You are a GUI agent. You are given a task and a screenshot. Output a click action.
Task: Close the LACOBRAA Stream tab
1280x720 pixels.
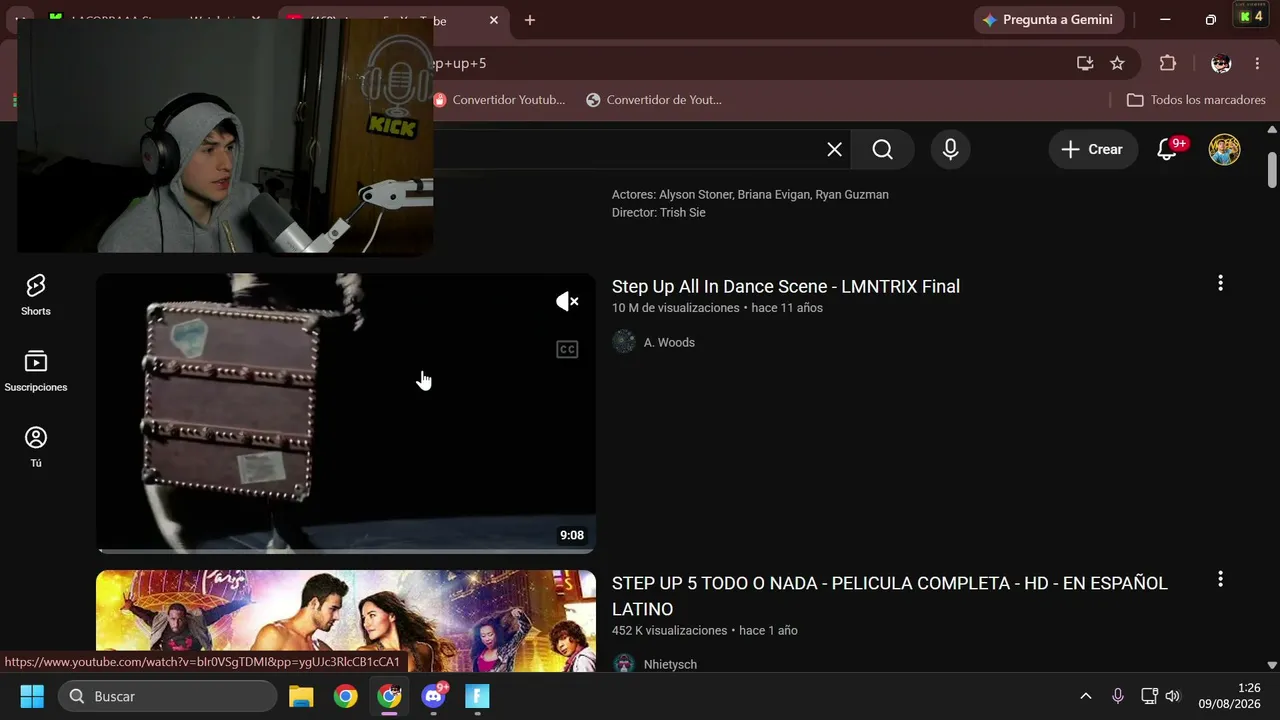256,20
